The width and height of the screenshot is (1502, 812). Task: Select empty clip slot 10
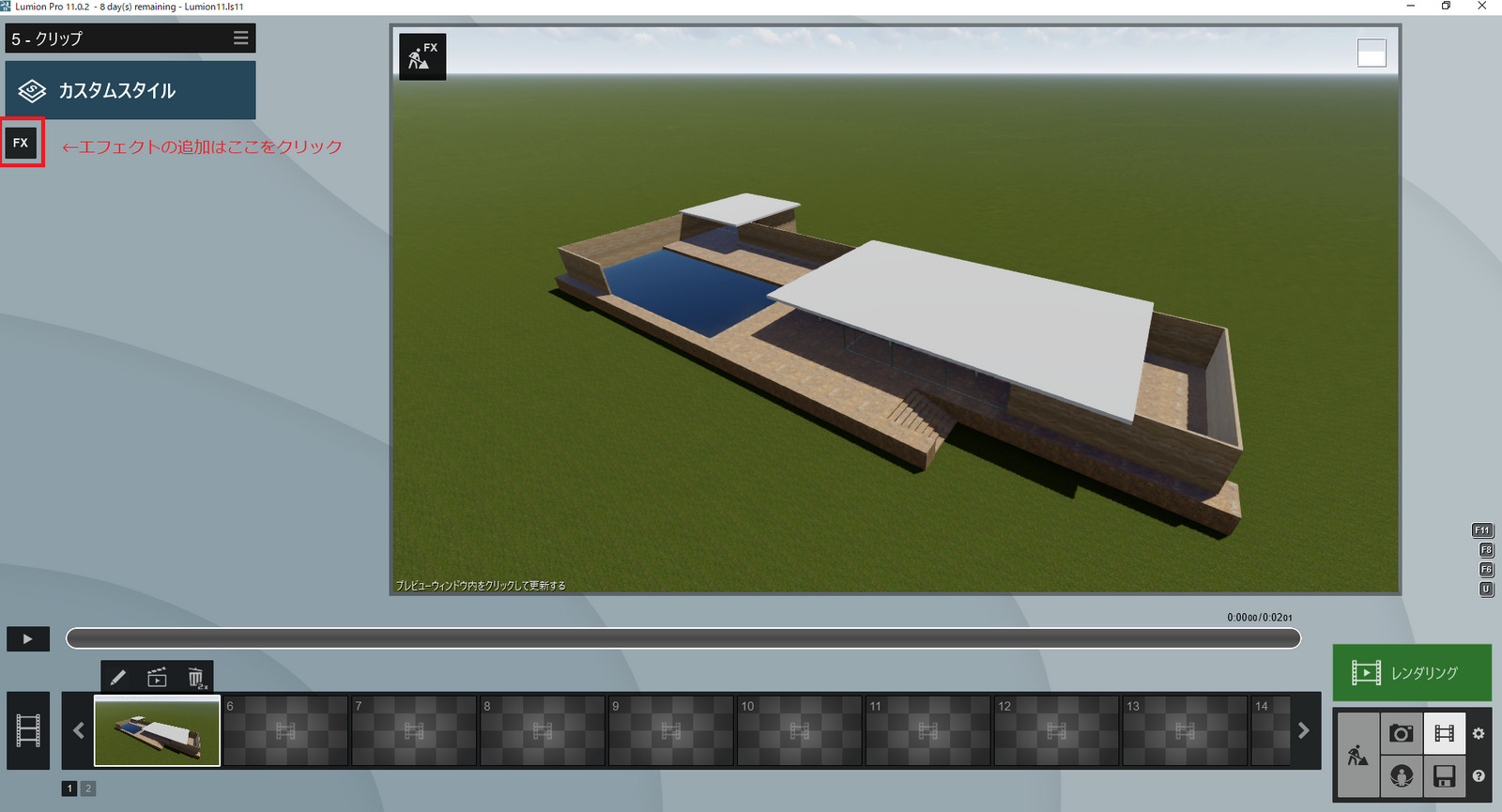pos(800,730)
